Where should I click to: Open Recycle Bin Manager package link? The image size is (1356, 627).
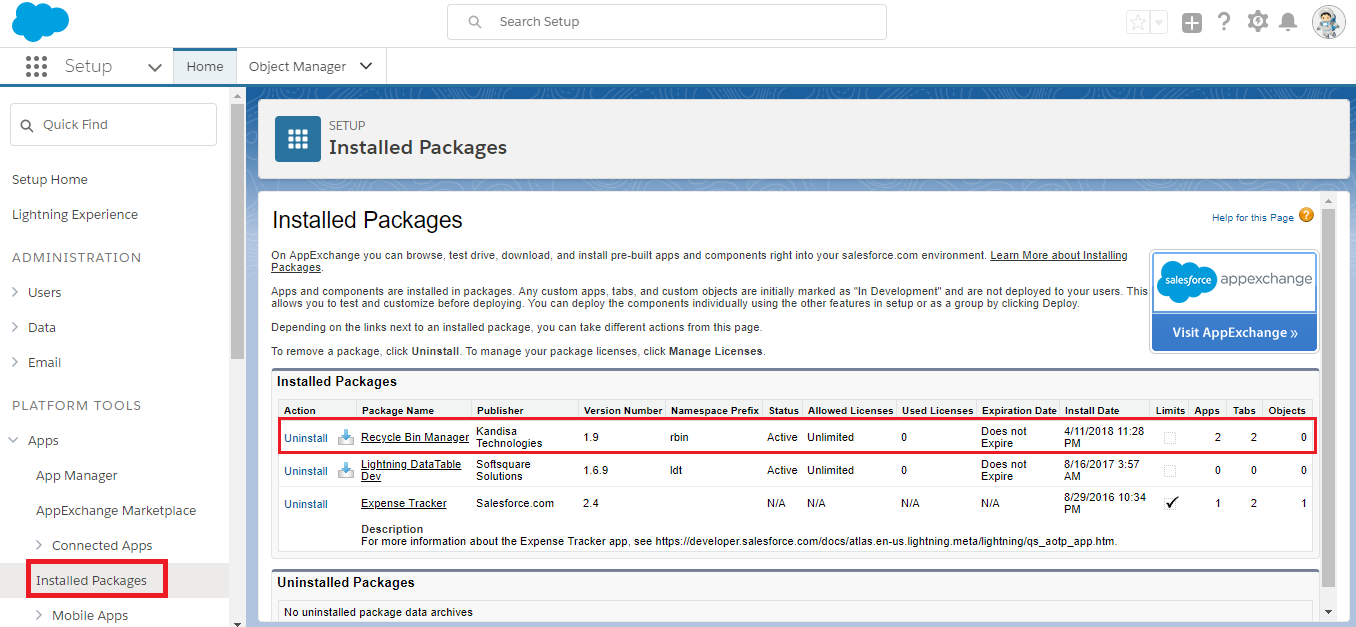click(415, 437)
